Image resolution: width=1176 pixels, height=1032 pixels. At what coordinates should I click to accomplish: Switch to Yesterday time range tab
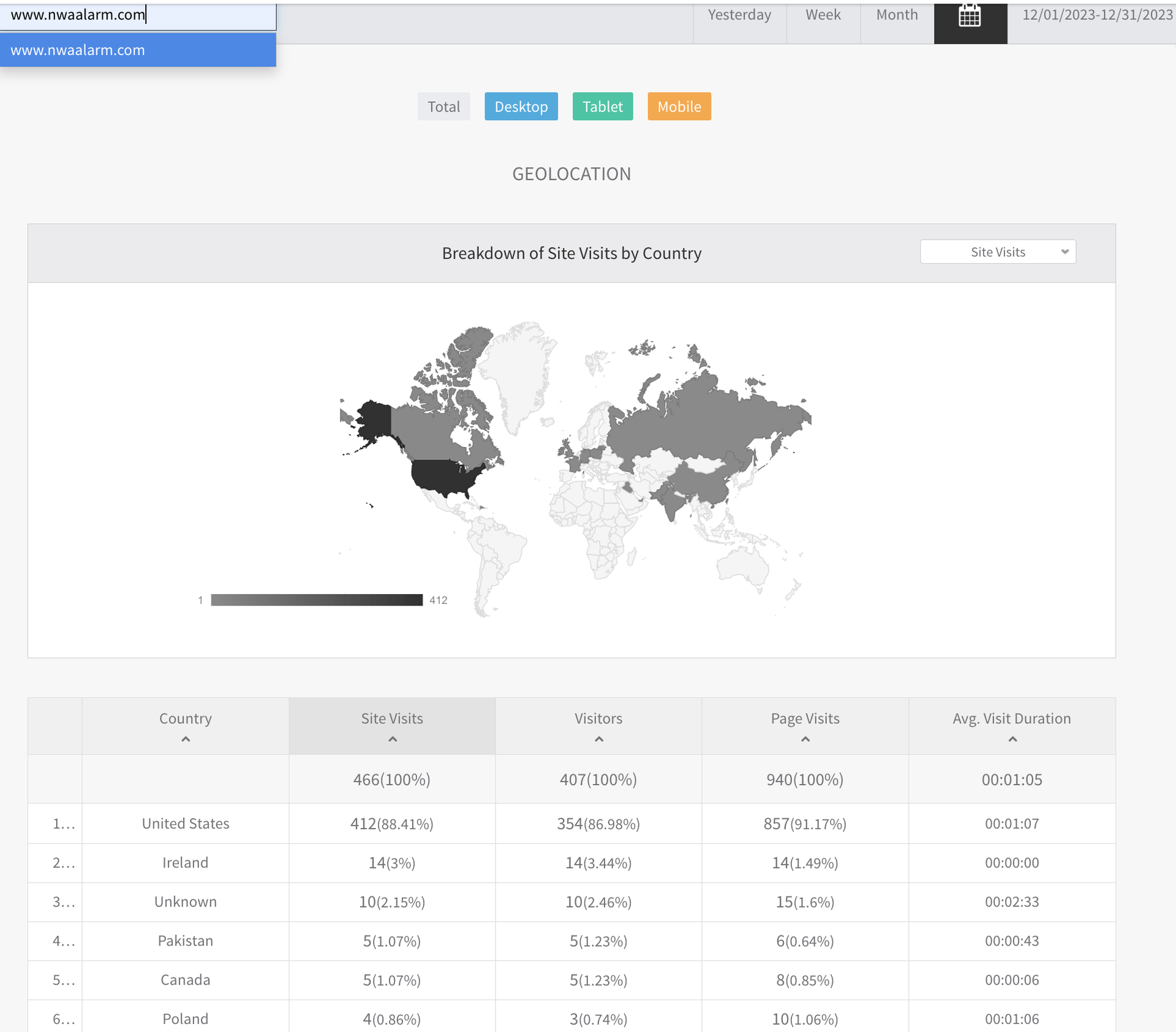(x=739, y=15)
